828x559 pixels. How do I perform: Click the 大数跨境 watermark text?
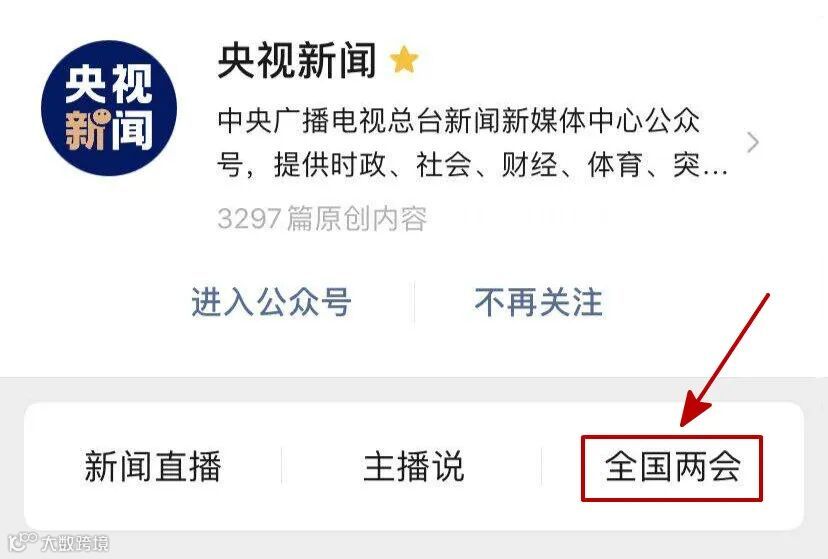pyautogui.click(x=76, y=543)
